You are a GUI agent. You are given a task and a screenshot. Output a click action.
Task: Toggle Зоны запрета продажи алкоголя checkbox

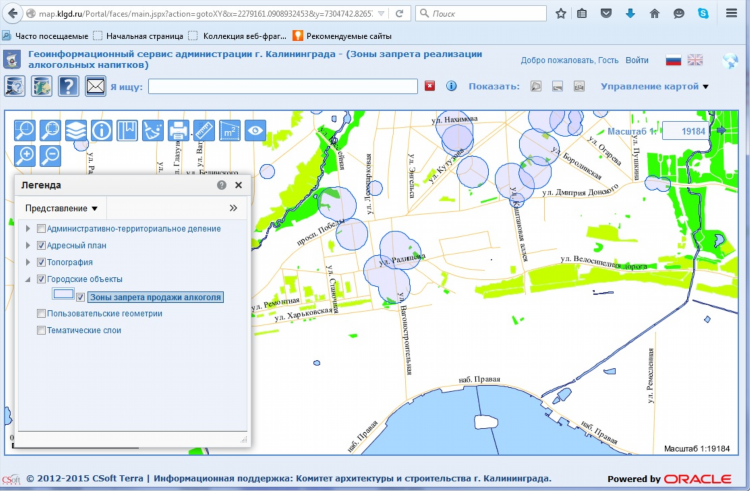[x=80, y=297]
